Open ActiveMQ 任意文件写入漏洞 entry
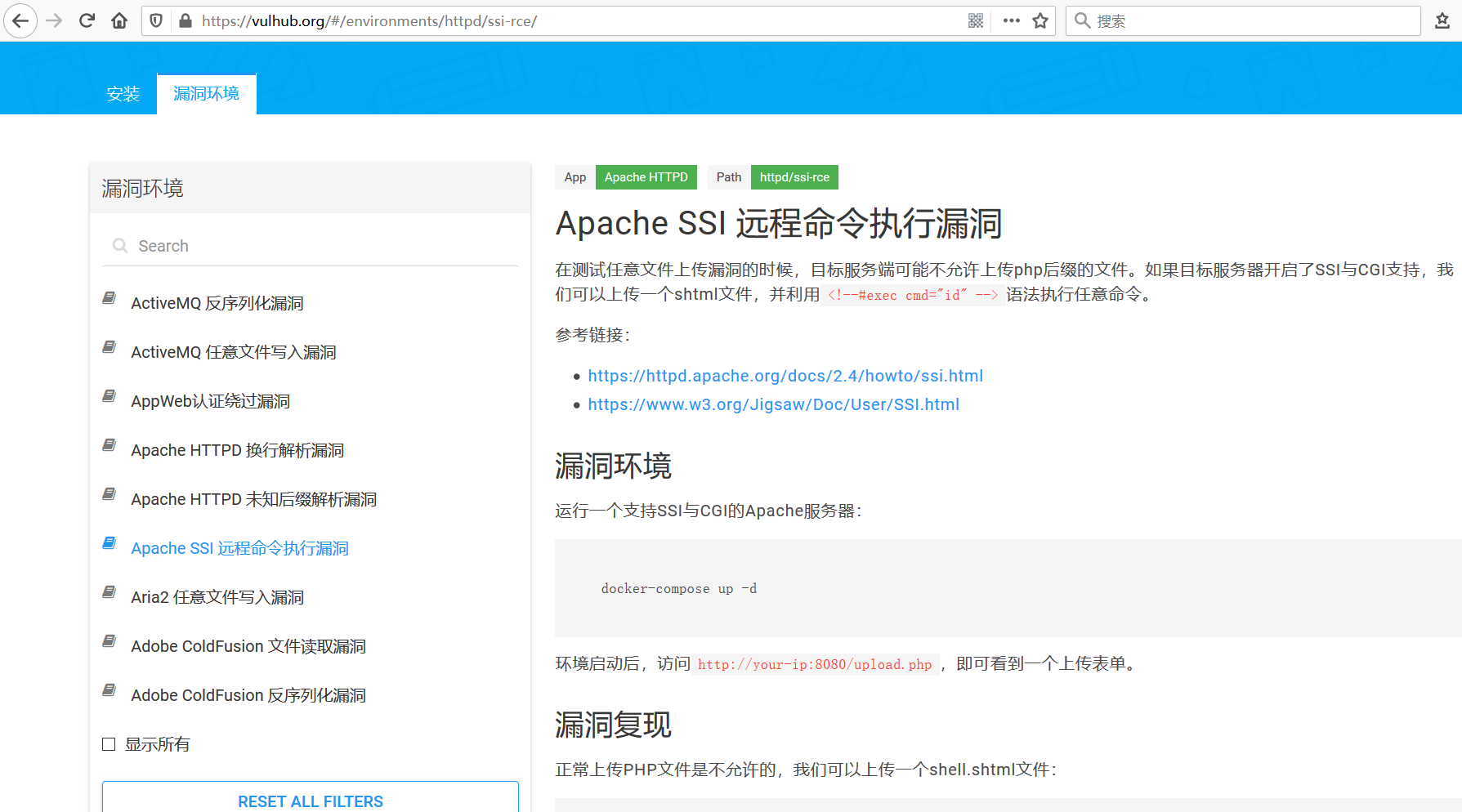1462x812 pixels. [234, 352]
